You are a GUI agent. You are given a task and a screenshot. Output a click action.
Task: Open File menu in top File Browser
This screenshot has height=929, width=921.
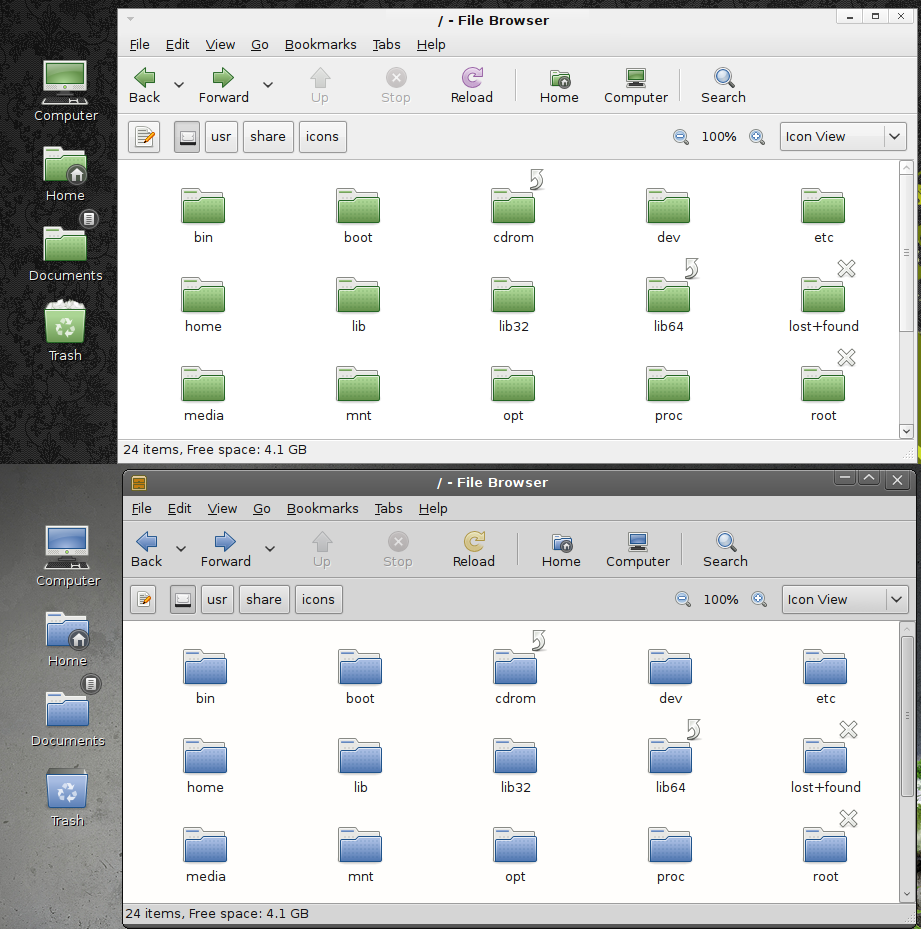coord(139,44)
